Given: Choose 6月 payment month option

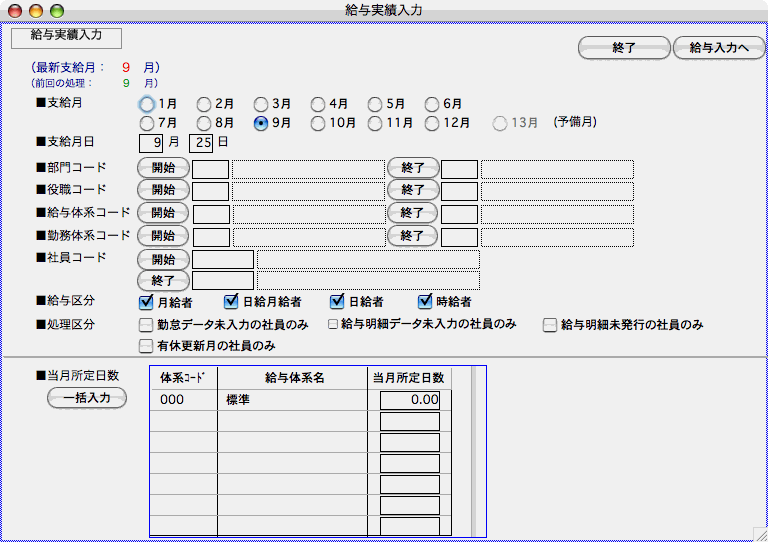Looking at the screenshot, I should [x=433, y=104].
